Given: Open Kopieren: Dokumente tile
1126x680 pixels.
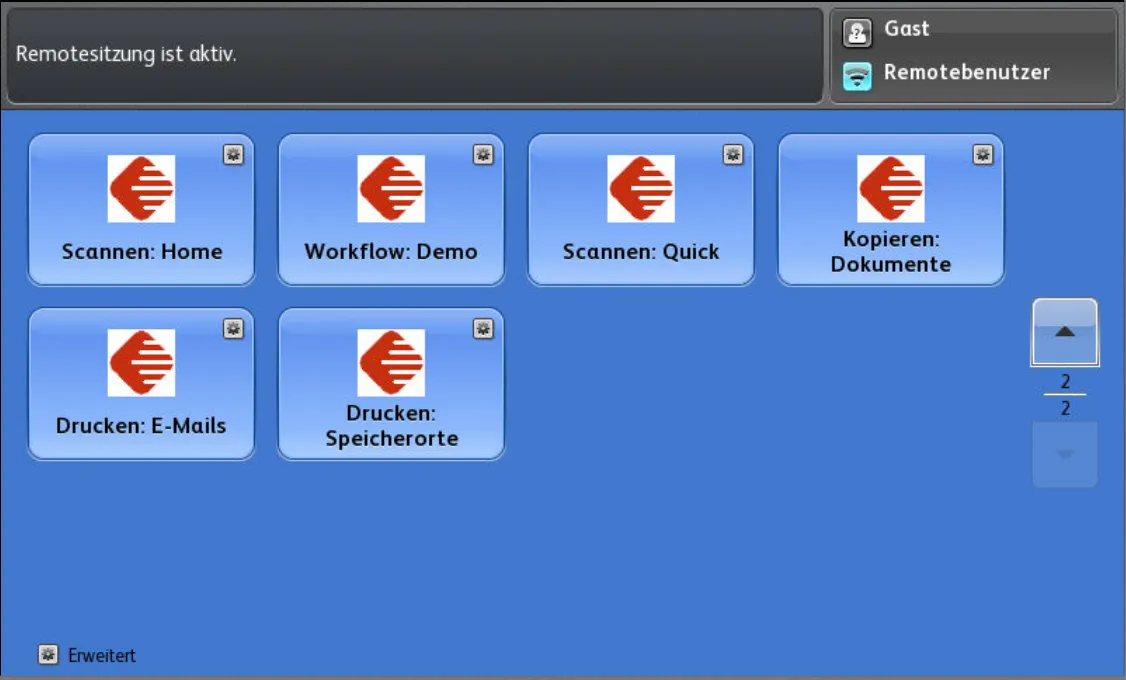Looking at the screenshot, I should pos(891,210).
